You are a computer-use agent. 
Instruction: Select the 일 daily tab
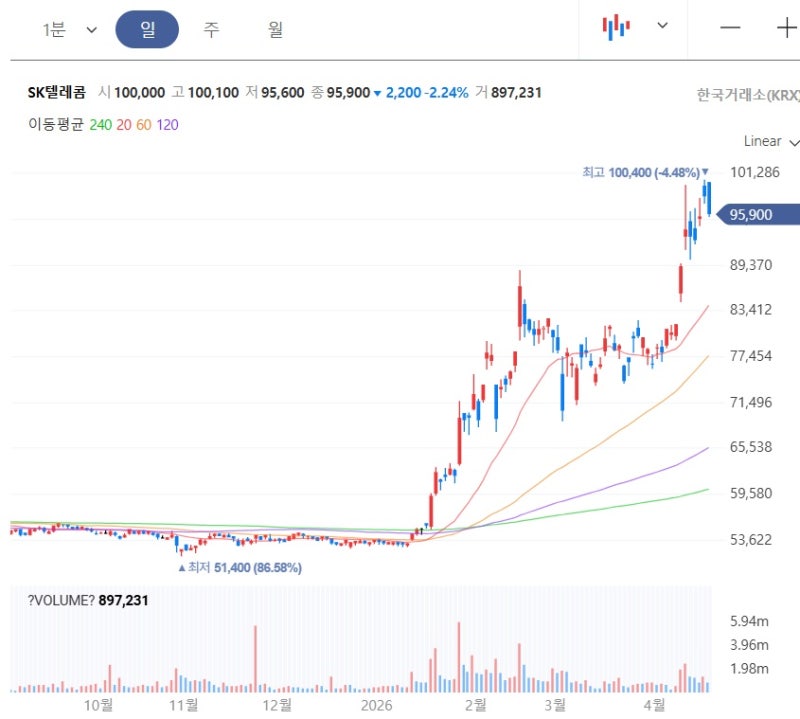tap(147, 29)
